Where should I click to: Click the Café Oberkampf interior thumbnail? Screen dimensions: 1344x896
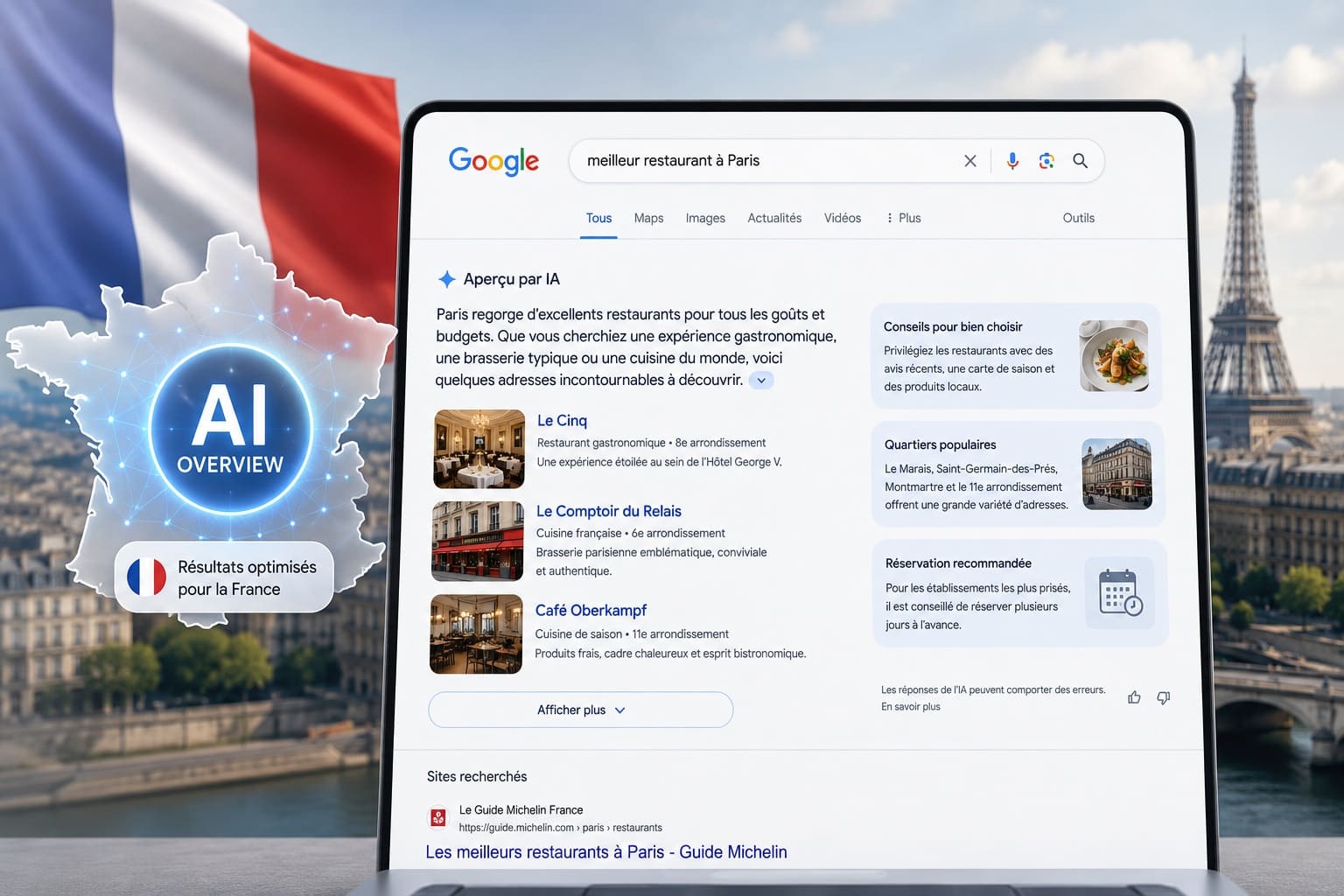tap(476, 633)
